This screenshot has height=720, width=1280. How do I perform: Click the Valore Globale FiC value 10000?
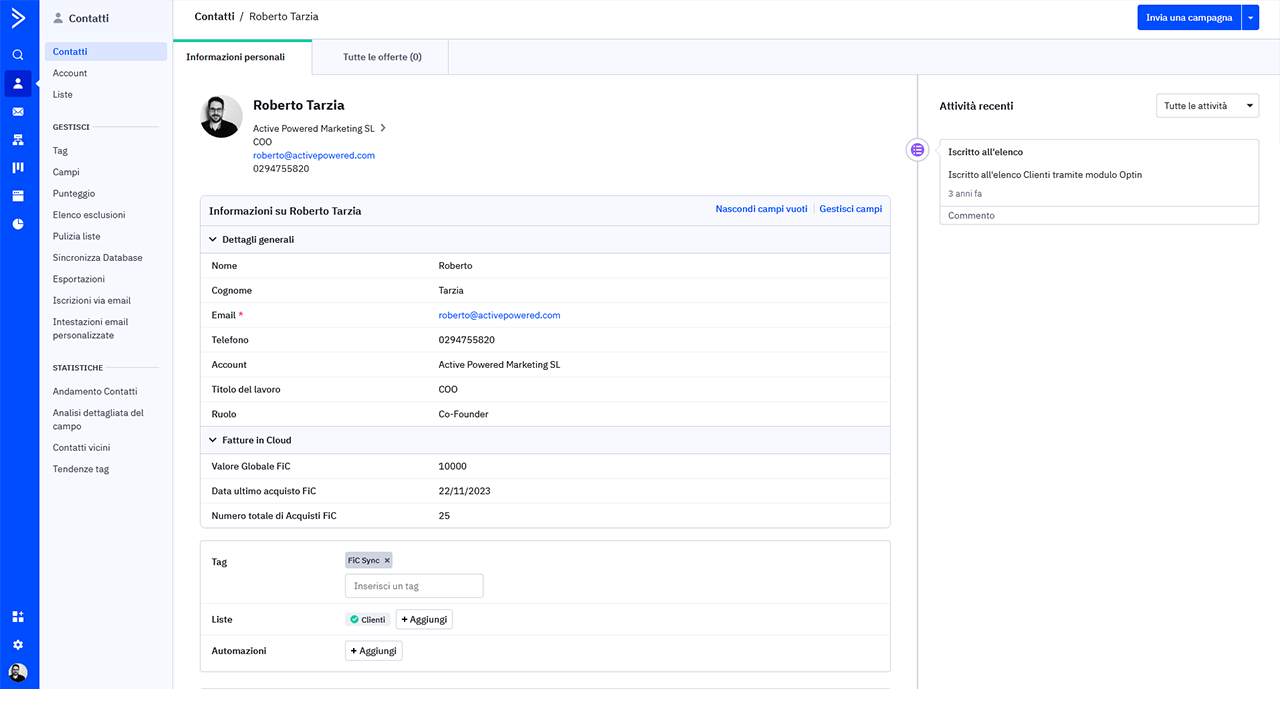click(x=452, y=466)
